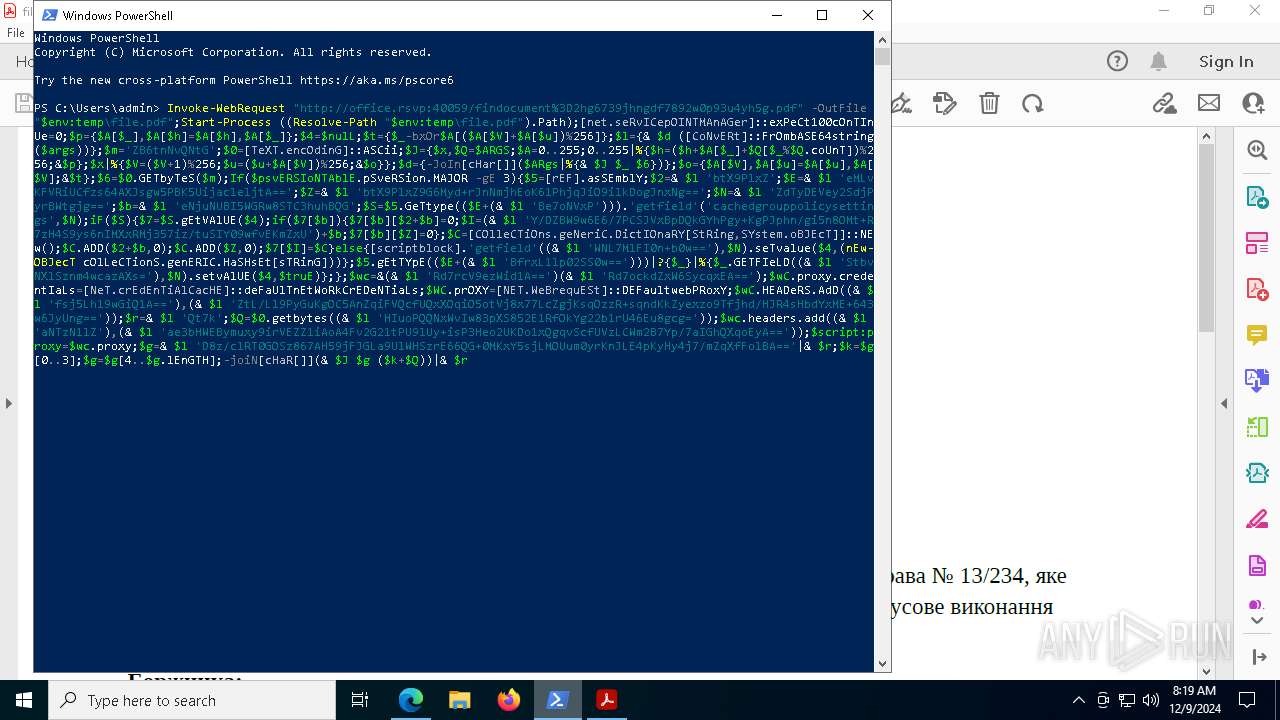Open purple Protect/Print tool in right pane
Image resolution: width=1280 pixels, height=720 pixels.
click(x=1257, y=566)
